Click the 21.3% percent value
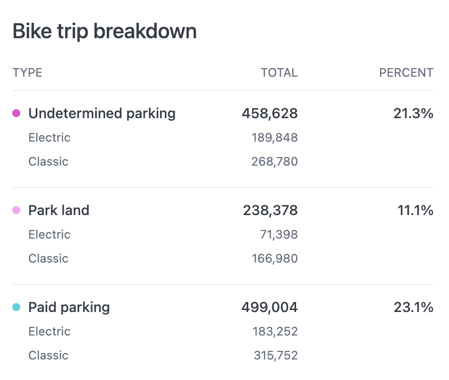Viewport: 449px width, 380px height. [413, 114]
